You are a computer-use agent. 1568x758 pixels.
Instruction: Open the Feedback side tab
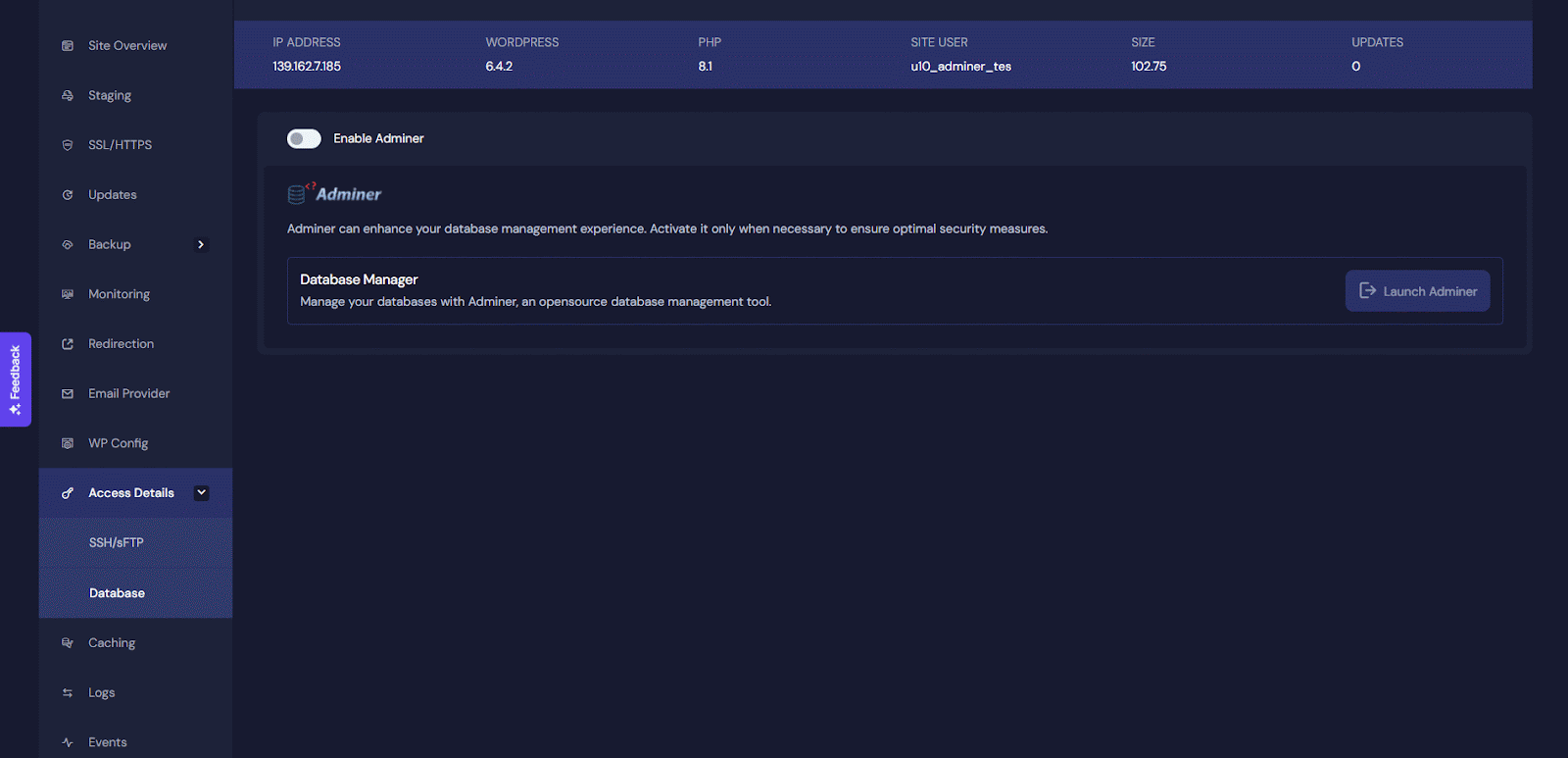16,379
